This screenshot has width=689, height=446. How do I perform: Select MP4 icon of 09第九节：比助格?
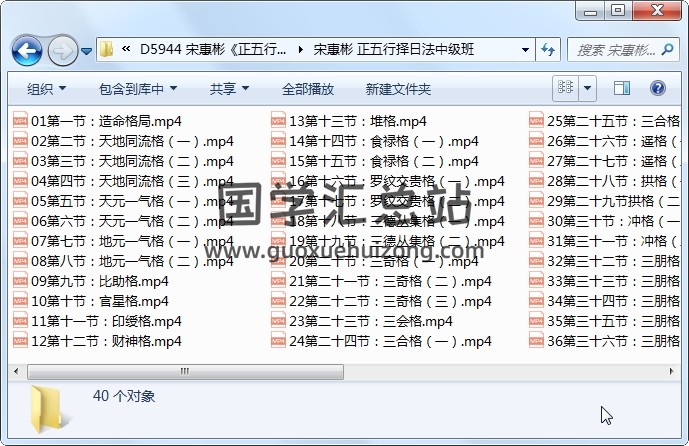tap(20, 281)
